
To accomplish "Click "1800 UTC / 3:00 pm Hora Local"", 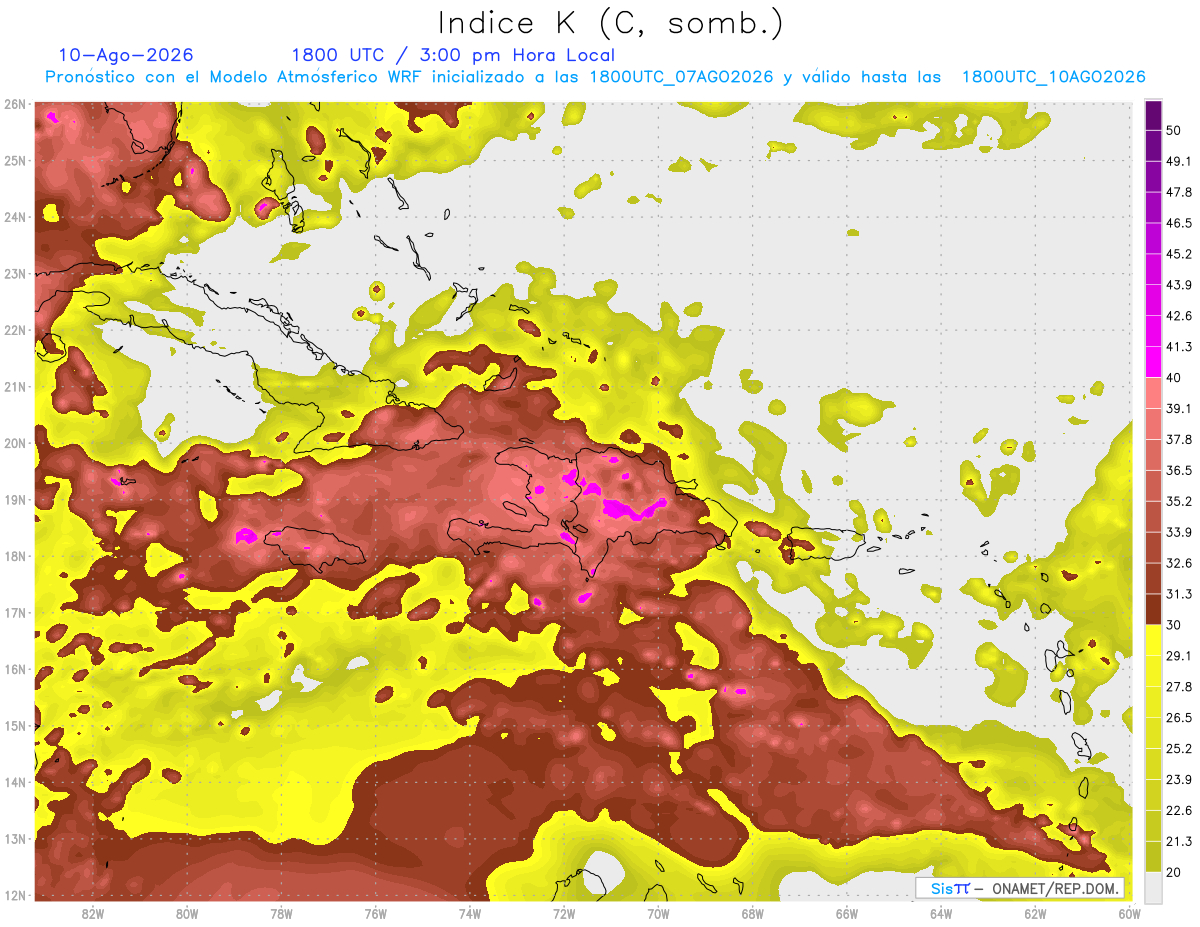I will [x=453, y=55].
